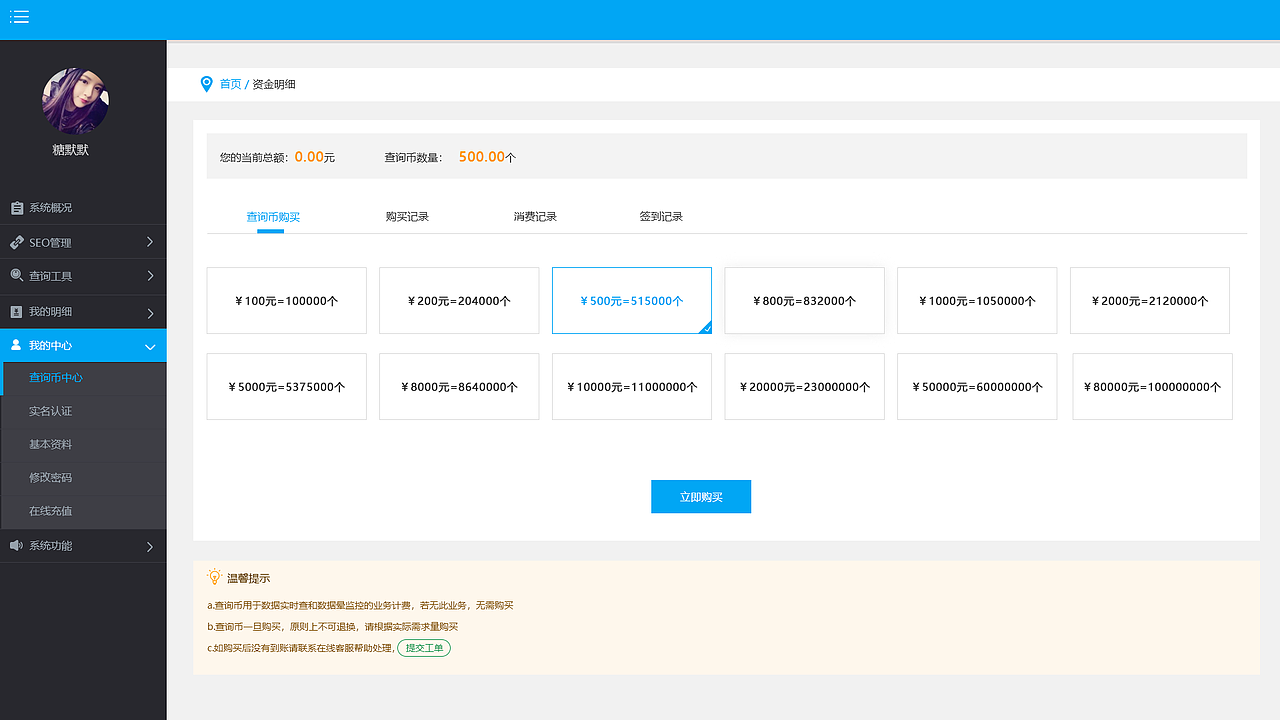Screen dimensions: 1280x720
Task: Click the 我的中心 user icon
Action: click(x=16, y=345)
